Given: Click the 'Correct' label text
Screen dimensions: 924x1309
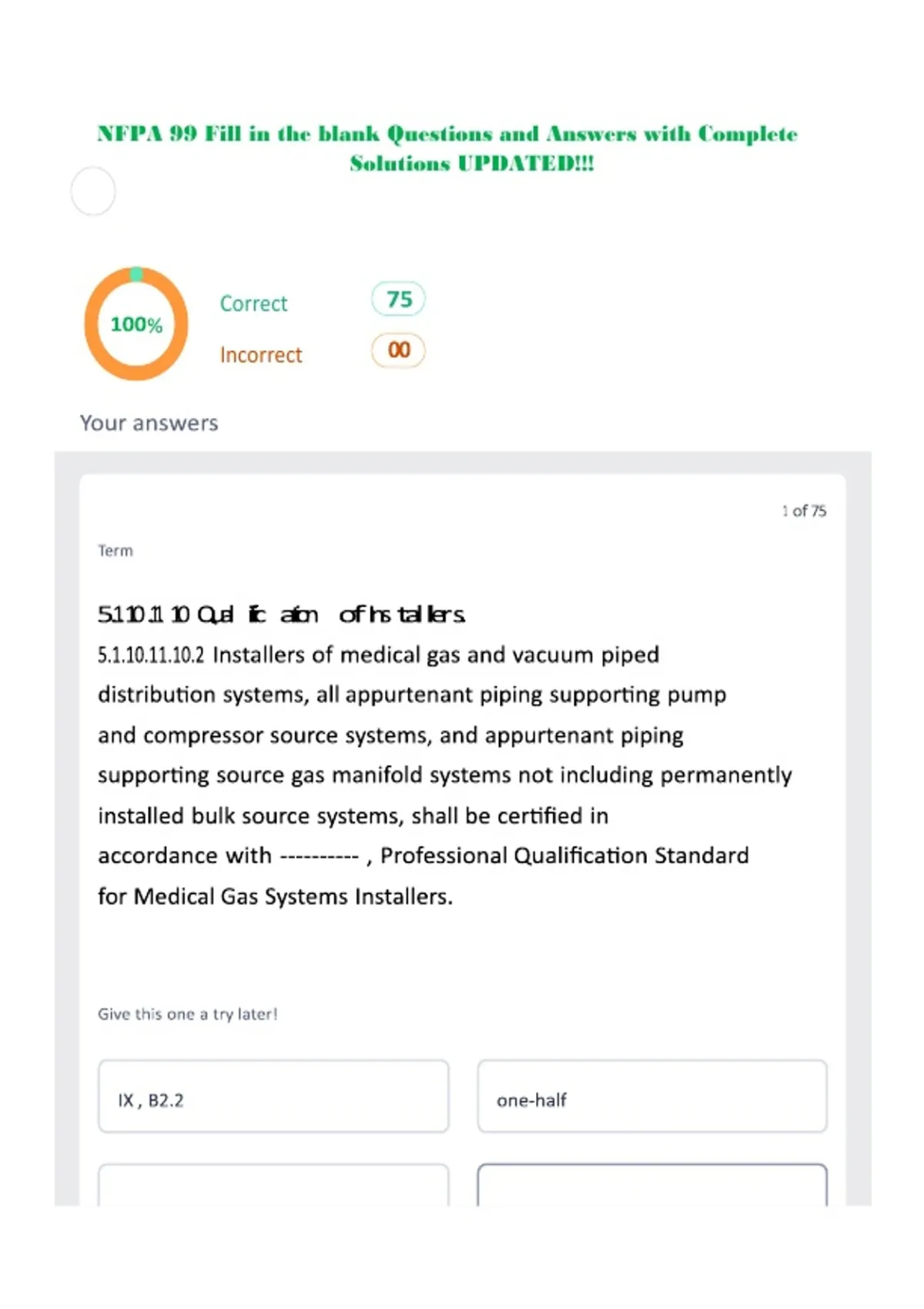Looking at the screenshot, I should [x=253, y=303].
